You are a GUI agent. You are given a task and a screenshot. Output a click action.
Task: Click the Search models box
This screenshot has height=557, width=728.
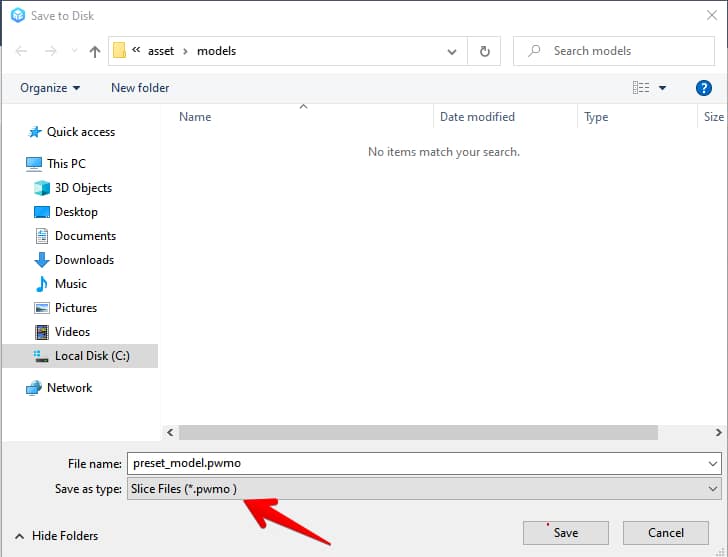pos(614,51)
